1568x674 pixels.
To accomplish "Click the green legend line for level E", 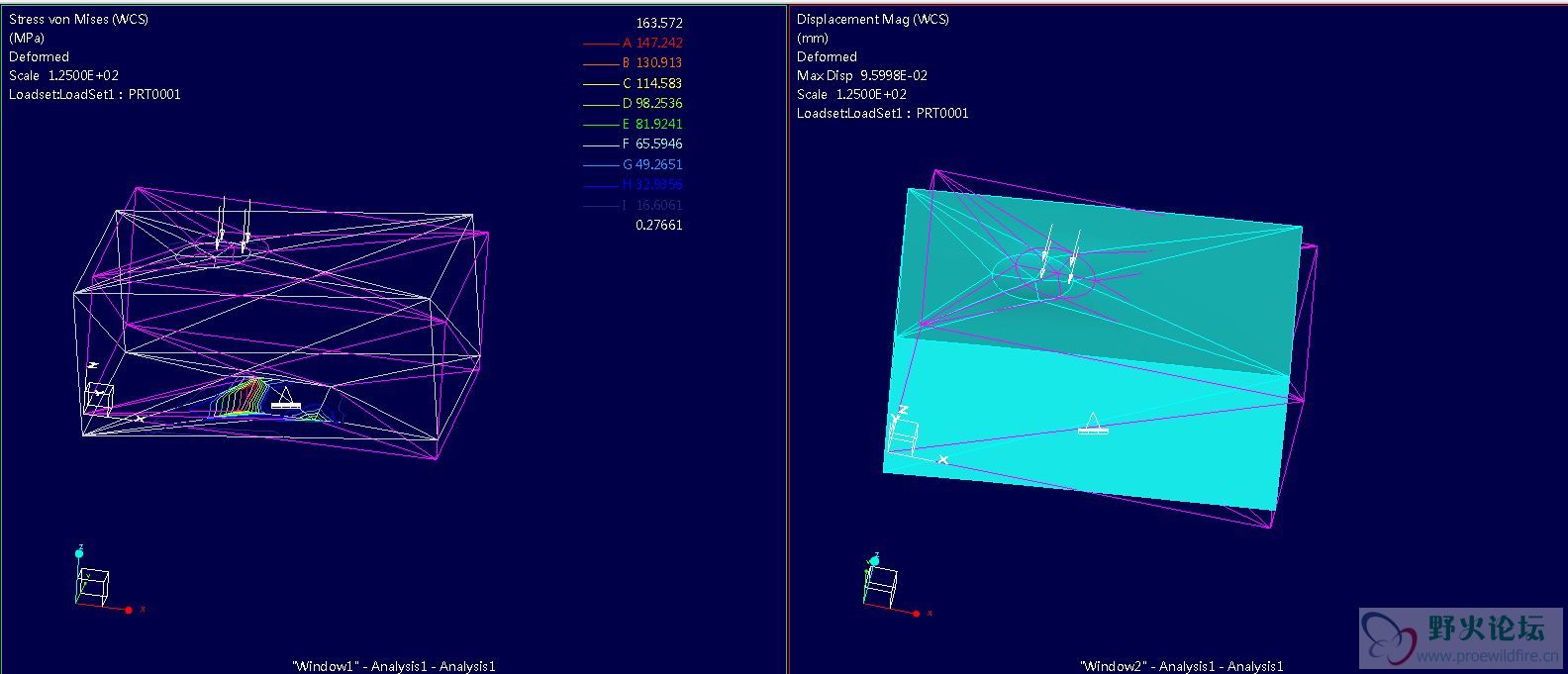I will click(600, 125).
